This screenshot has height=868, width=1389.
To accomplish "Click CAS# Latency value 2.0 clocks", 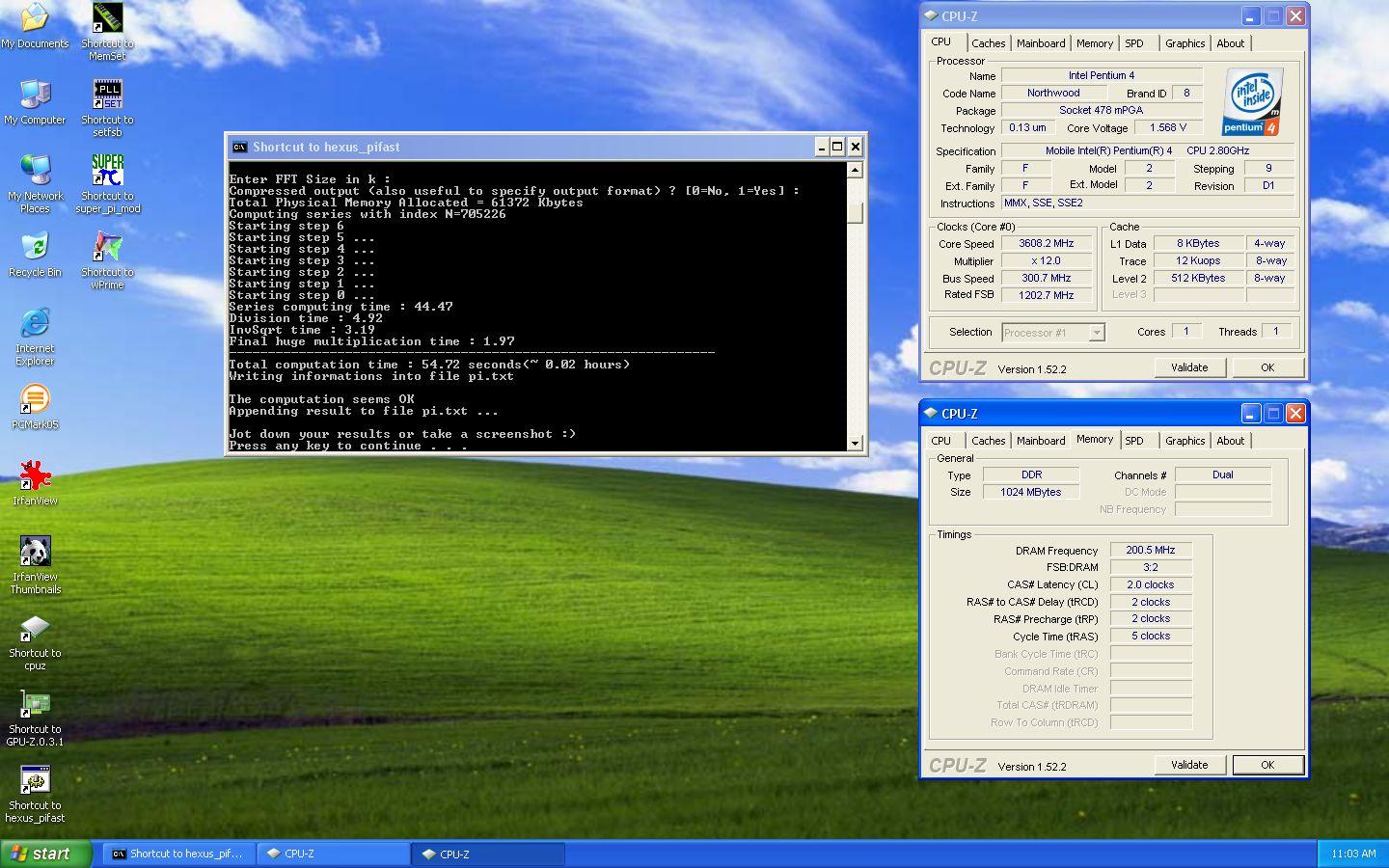I will pyautogui.click(x=1151, y=584).
